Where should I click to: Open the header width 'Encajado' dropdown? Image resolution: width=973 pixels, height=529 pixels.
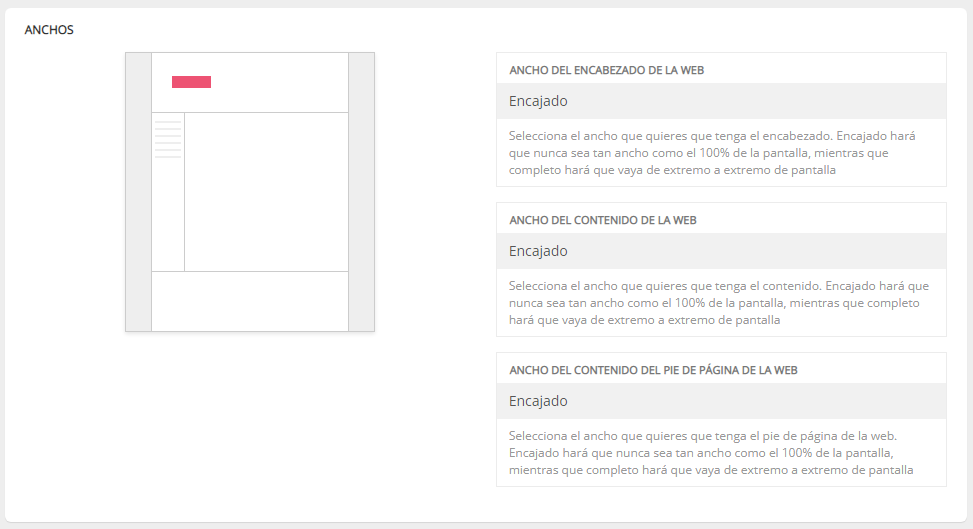point(720,101)
